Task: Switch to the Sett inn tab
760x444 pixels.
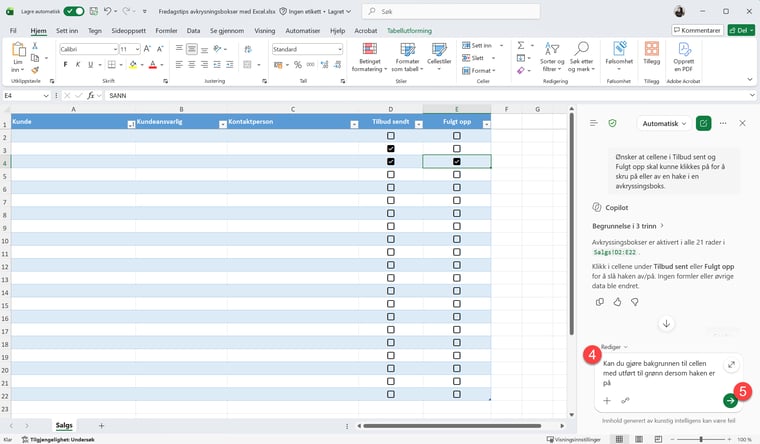Action: point(67,31)
